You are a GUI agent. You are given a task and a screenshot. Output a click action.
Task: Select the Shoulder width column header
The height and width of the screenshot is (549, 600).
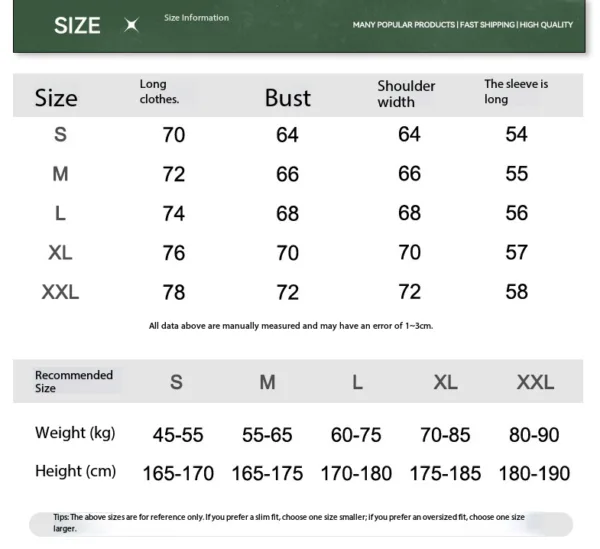pos(406,93)
